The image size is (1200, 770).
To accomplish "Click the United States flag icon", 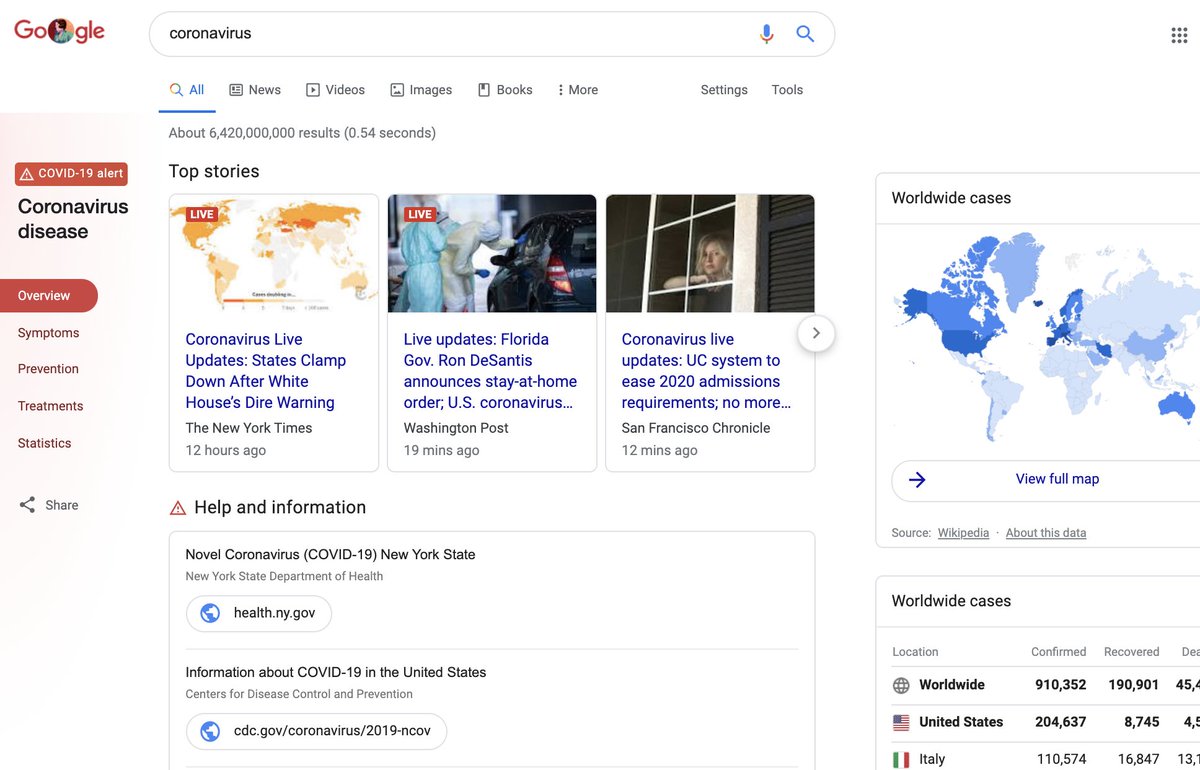I will tap(901, 722).
